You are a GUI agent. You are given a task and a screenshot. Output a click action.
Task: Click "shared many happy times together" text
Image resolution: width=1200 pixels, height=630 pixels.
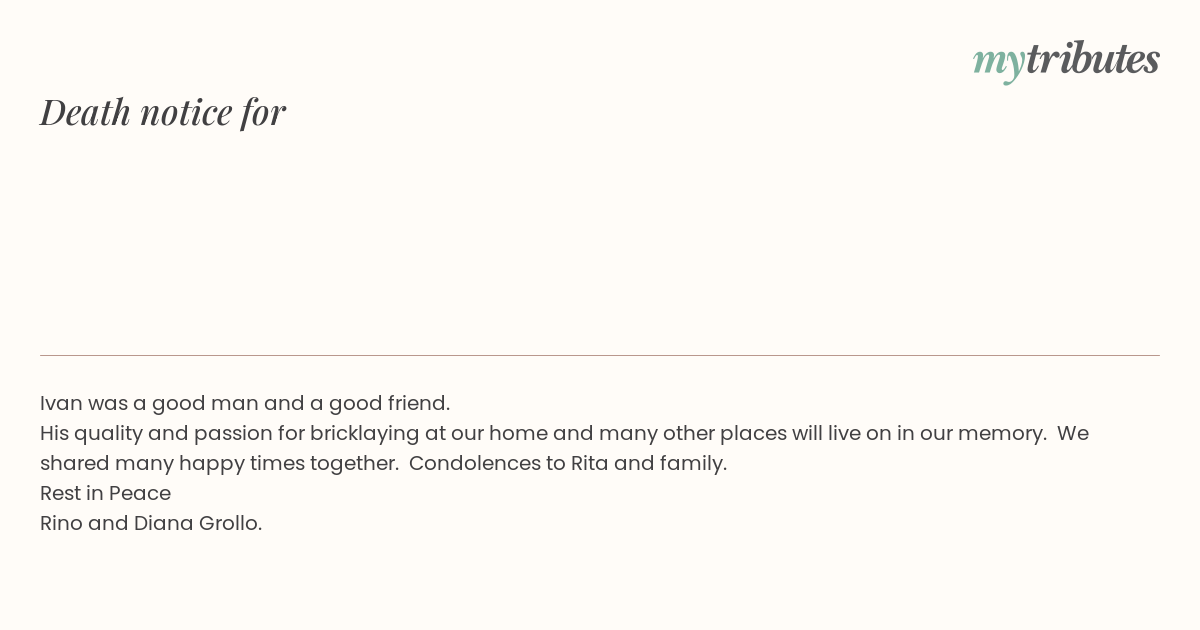click(x=219, y=464)
